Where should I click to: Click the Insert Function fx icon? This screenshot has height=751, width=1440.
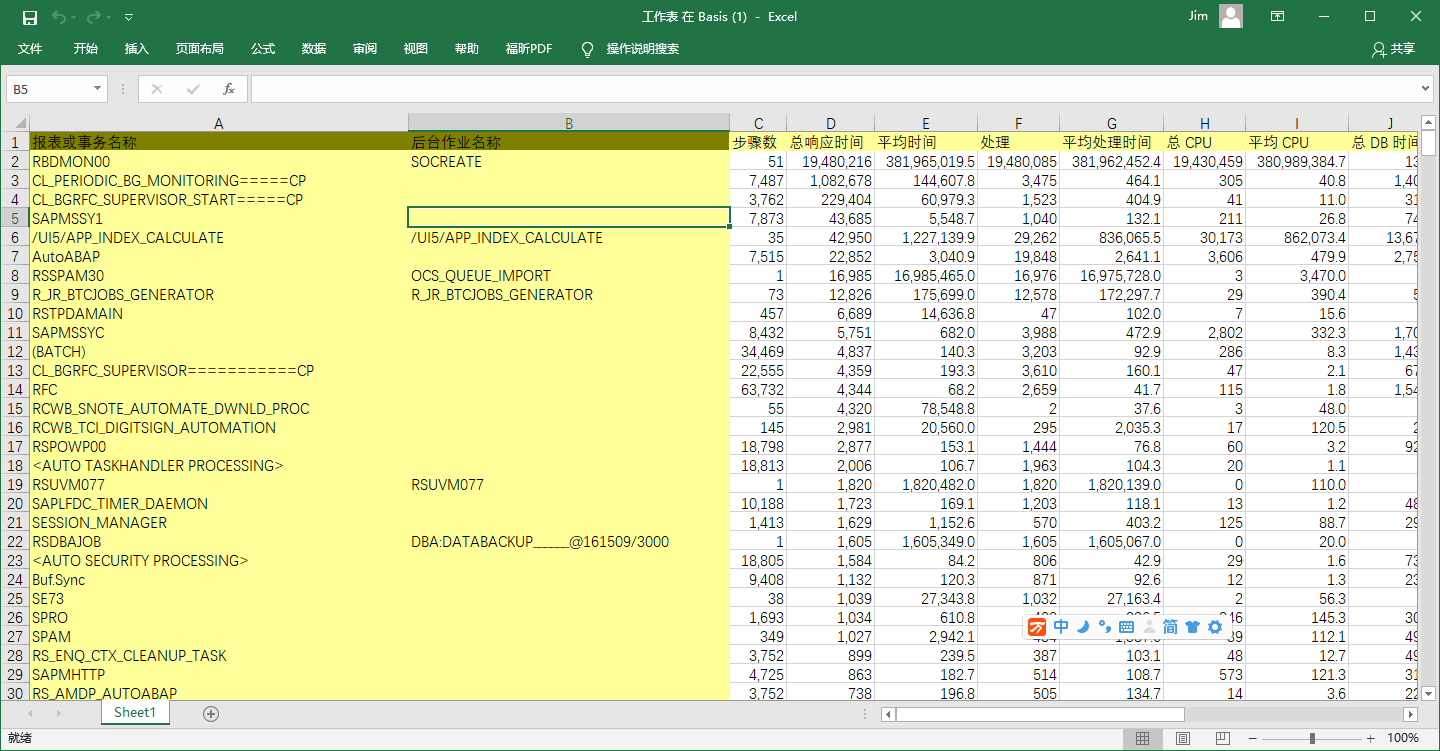229,89
